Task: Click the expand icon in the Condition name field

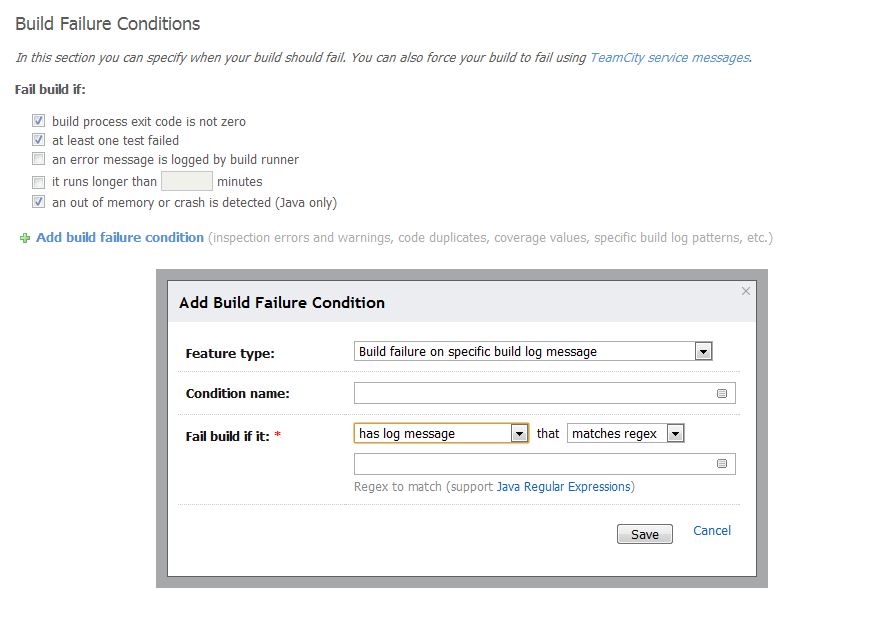Action: pyautogui.click(x=722, y=393)
